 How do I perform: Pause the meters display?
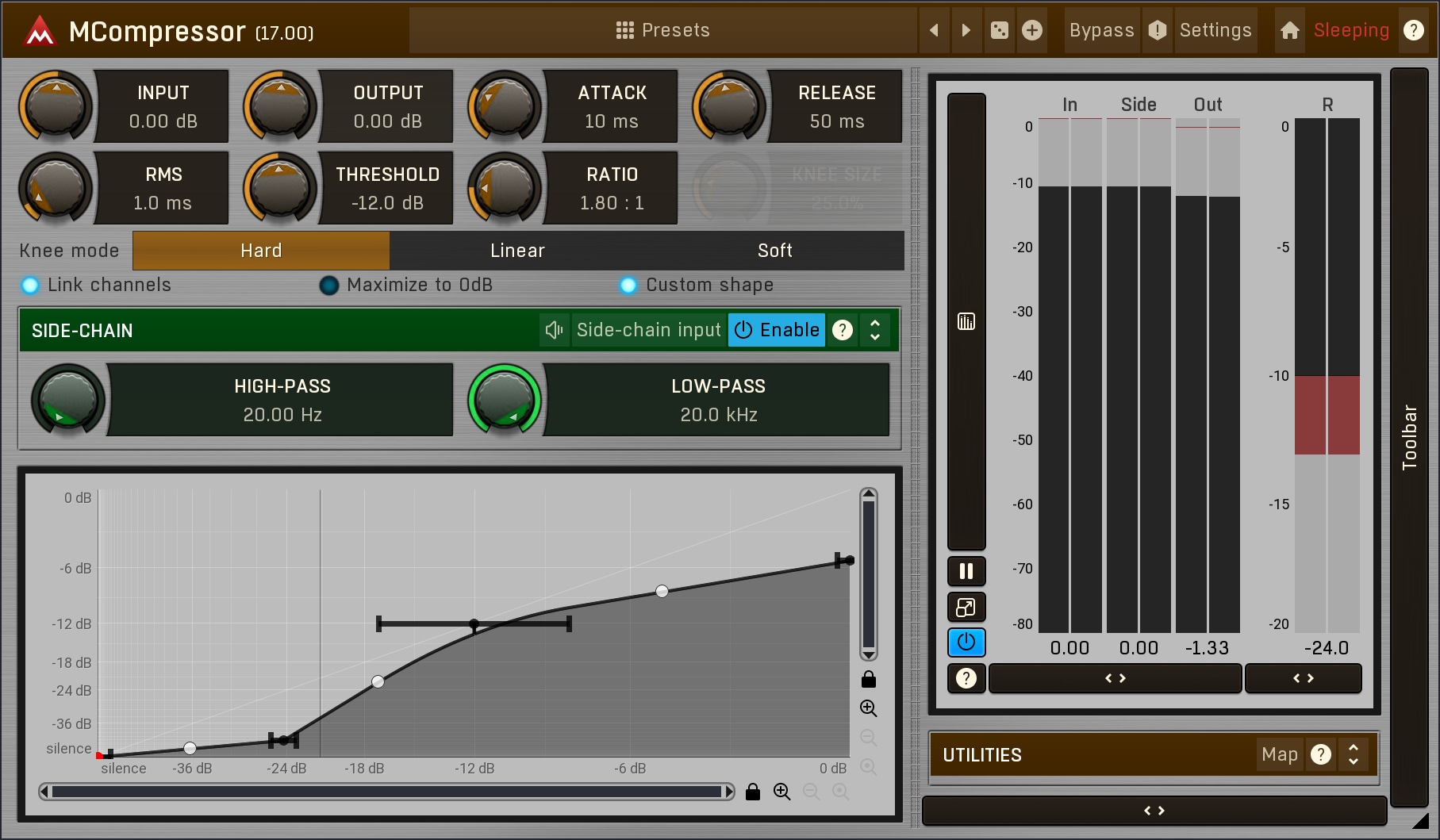pyautogui.click(x=966, y=571)
